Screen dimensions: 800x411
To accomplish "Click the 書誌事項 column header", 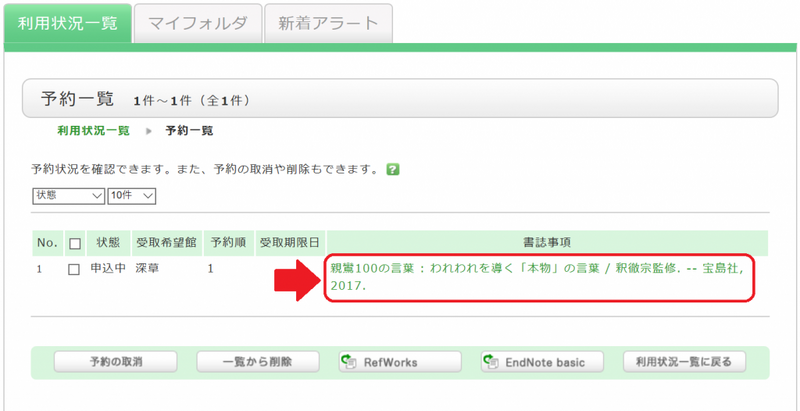I will tap(547, 243).
